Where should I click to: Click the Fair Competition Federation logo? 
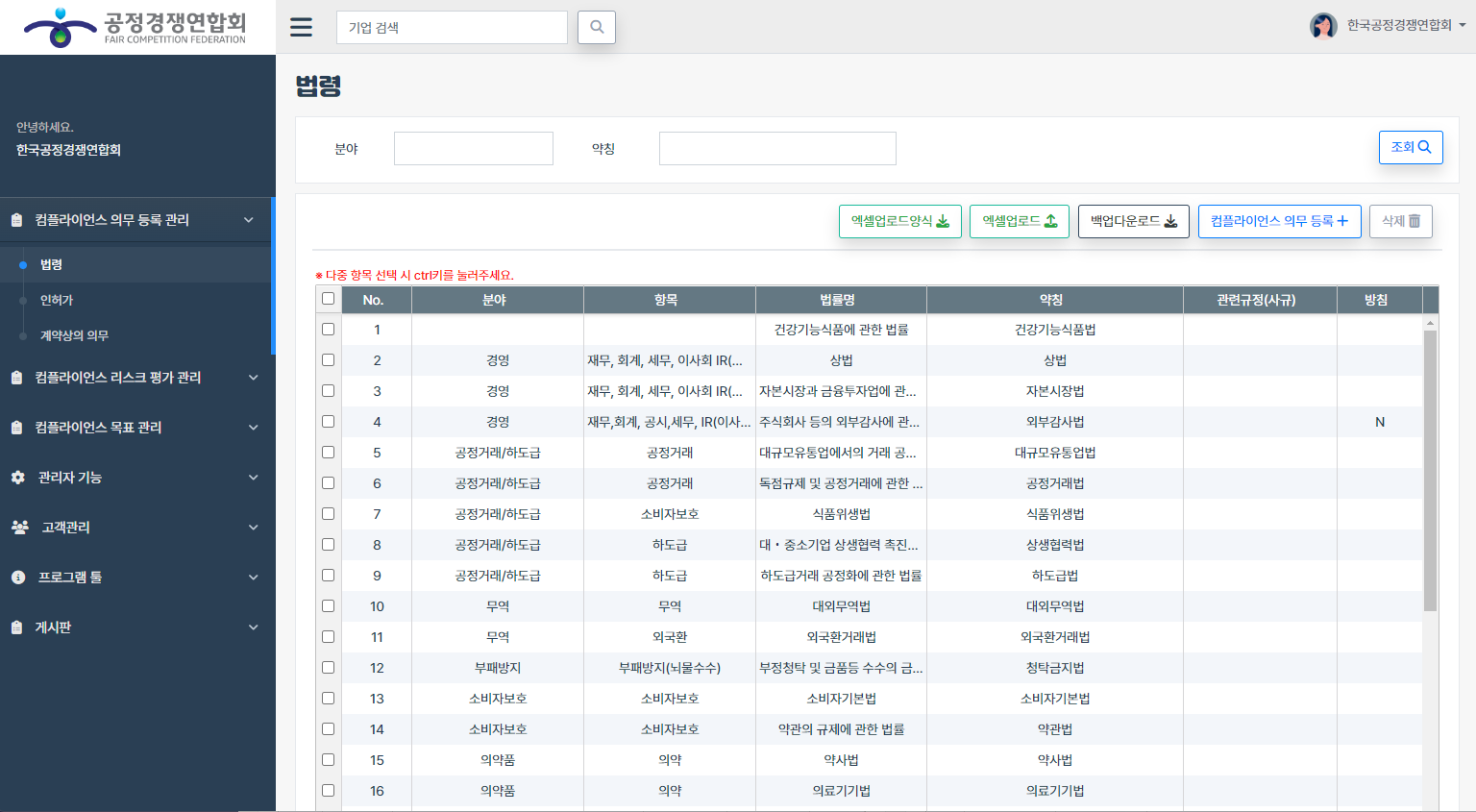[x=136, y=27]
